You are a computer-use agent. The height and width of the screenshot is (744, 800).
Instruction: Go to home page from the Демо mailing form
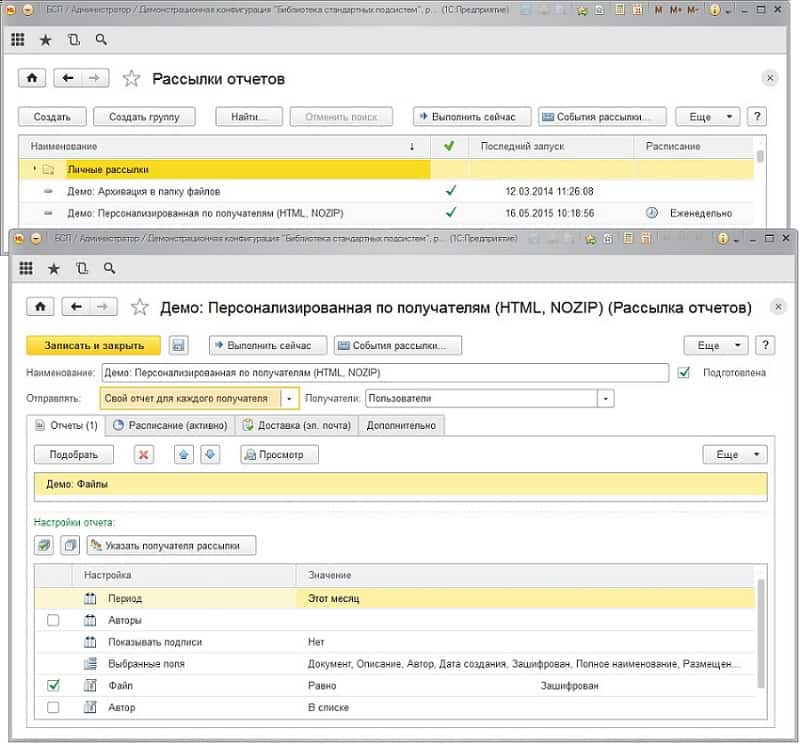click(x=40, y=307)
